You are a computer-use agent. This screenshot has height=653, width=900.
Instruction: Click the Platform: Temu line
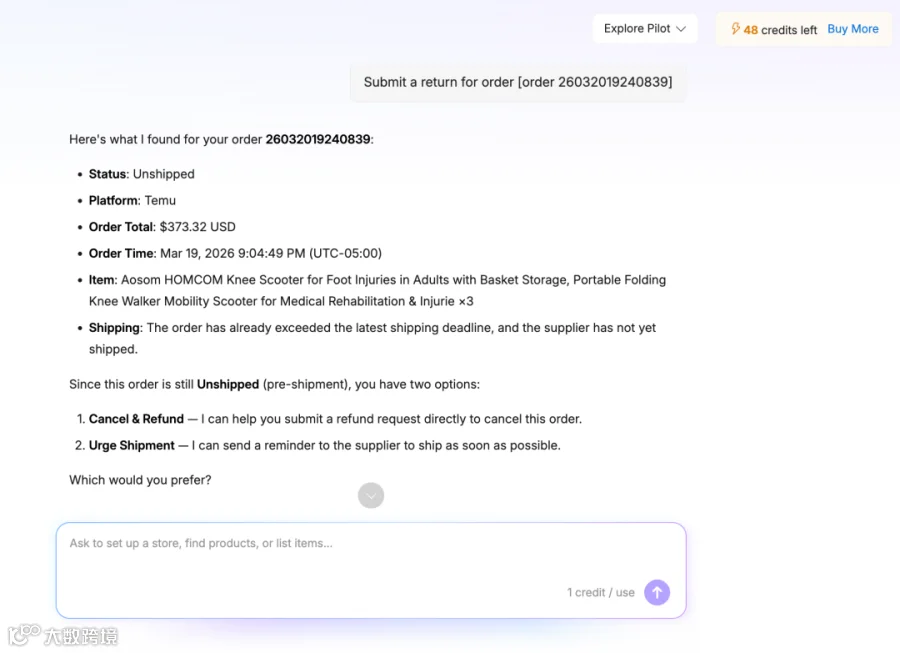click(132, 200)
